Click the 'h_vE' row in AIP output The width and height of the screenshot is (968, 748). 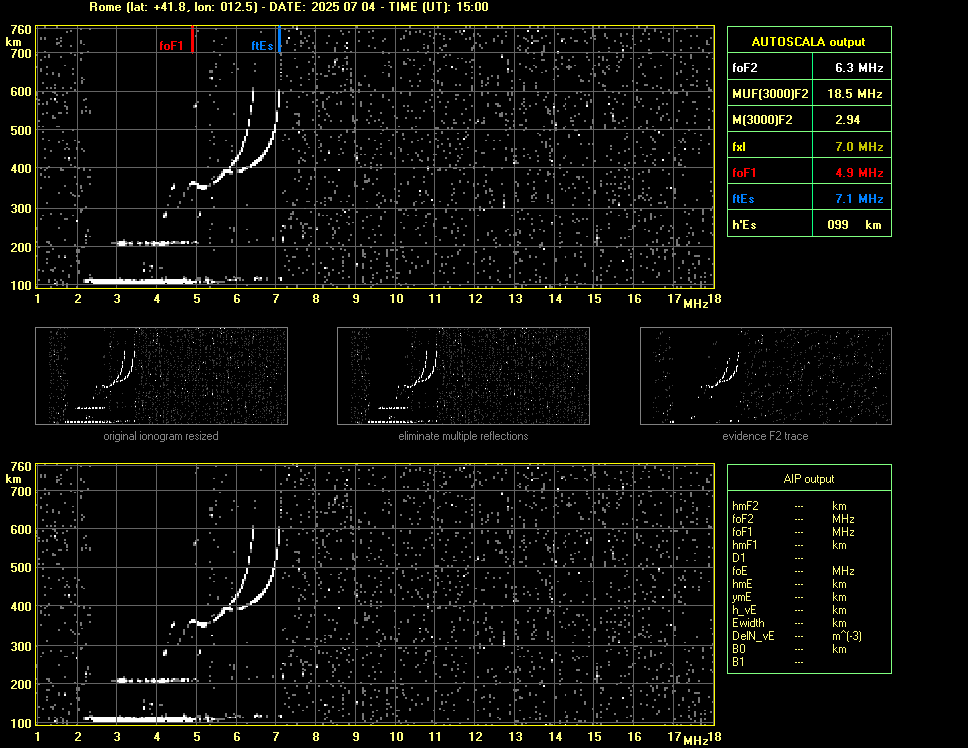(x=789, y=610)
